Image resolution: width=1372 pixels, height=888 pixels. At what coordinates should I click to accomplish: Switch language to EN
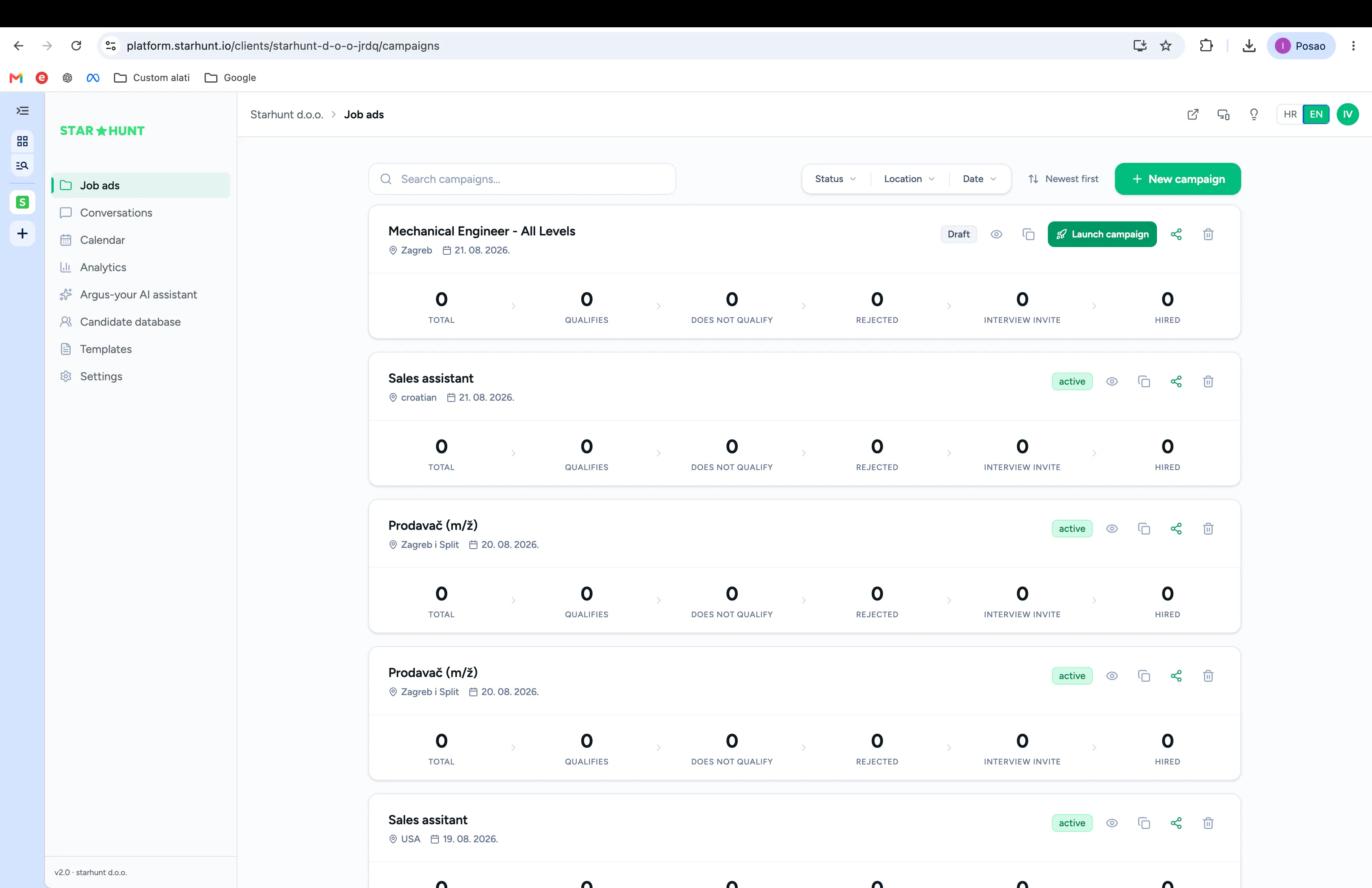pos(1316,115)
